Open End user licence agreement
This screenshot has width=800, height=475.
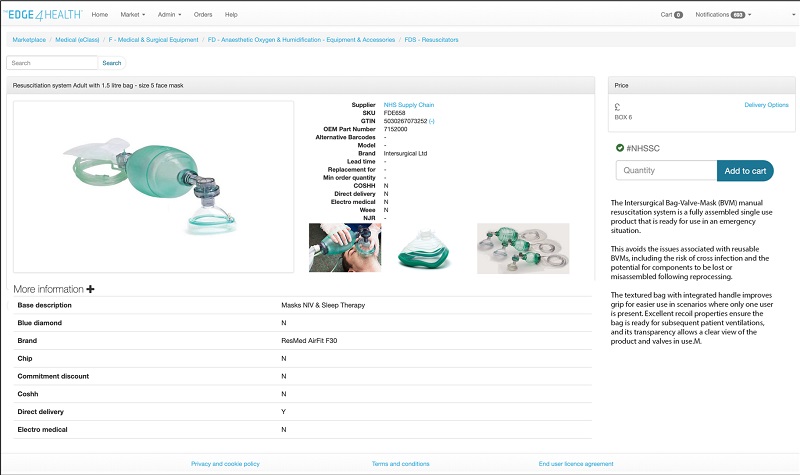576,464
